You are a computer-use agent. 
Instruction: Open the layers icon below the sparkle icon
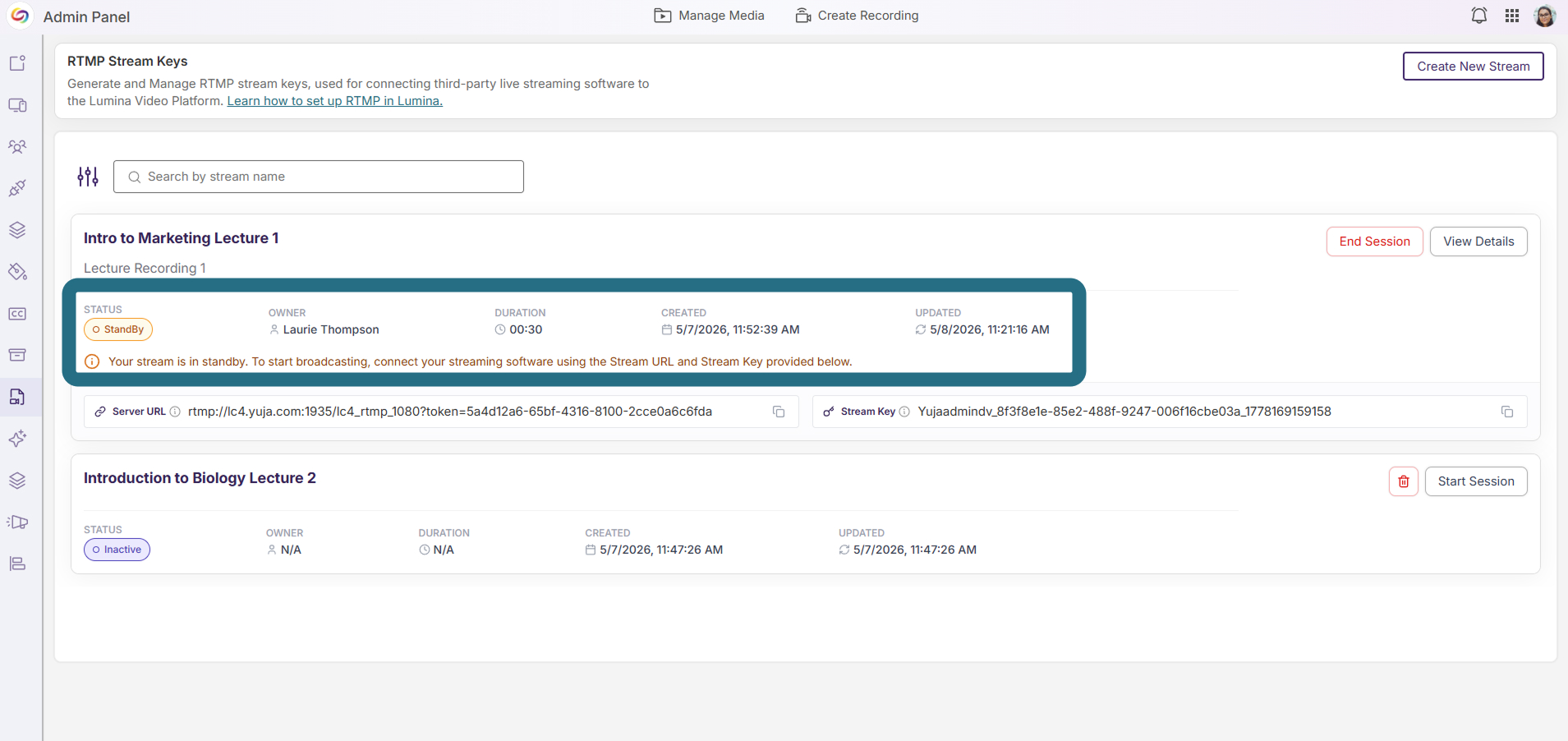tap(17, 481)
